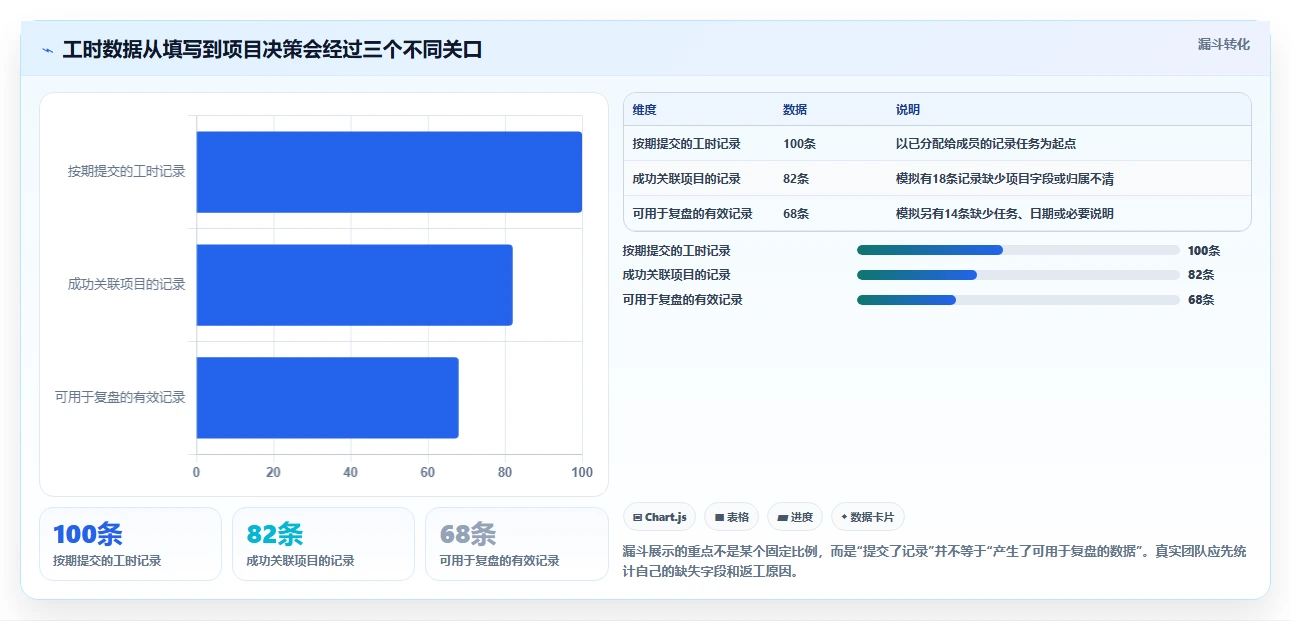Click the panel title 工时数据从填写到项目决策会经过三个不同关口
The image size is (1291, 621).
(x=272, y=49)
